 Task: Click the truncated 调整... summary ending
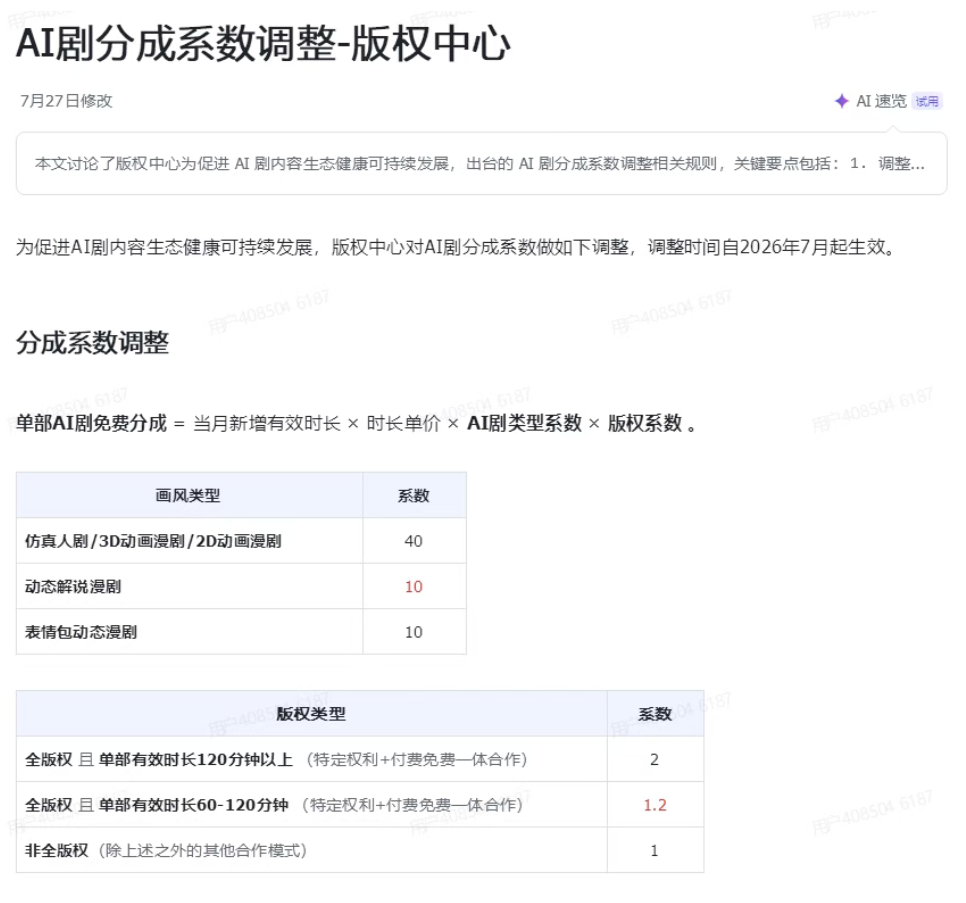[x=901, y=164]
